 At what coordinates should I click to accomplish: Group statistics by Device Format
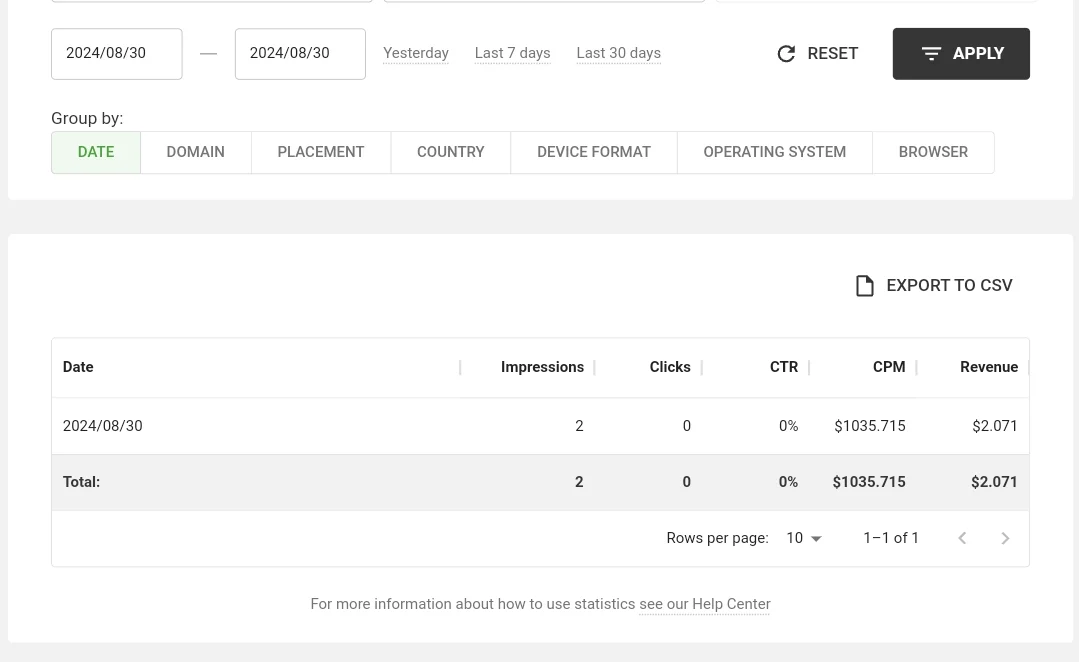pos(594,152)
